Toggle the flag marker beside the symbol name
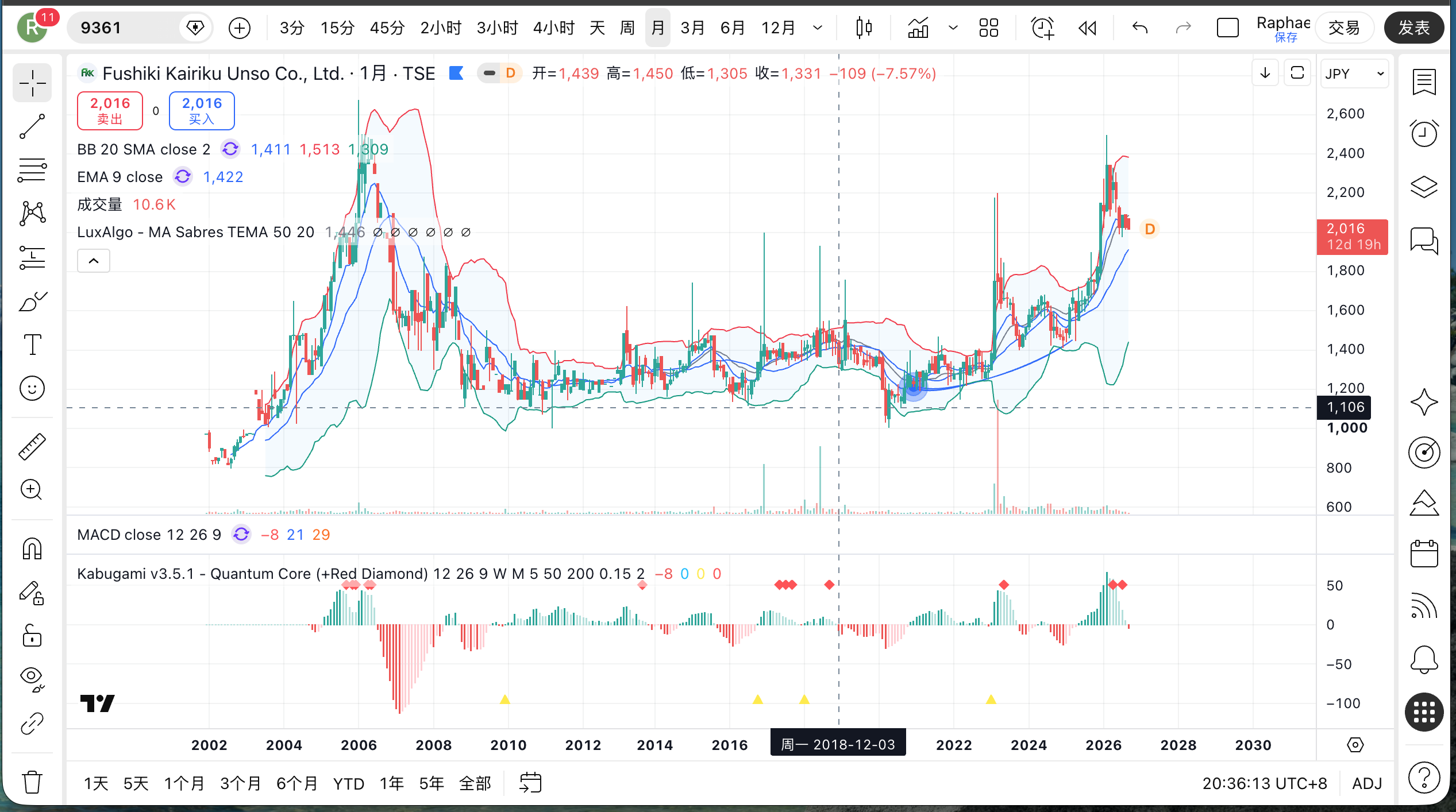Viewport: 1456px width, 812px height. click(x=456, y=74)
